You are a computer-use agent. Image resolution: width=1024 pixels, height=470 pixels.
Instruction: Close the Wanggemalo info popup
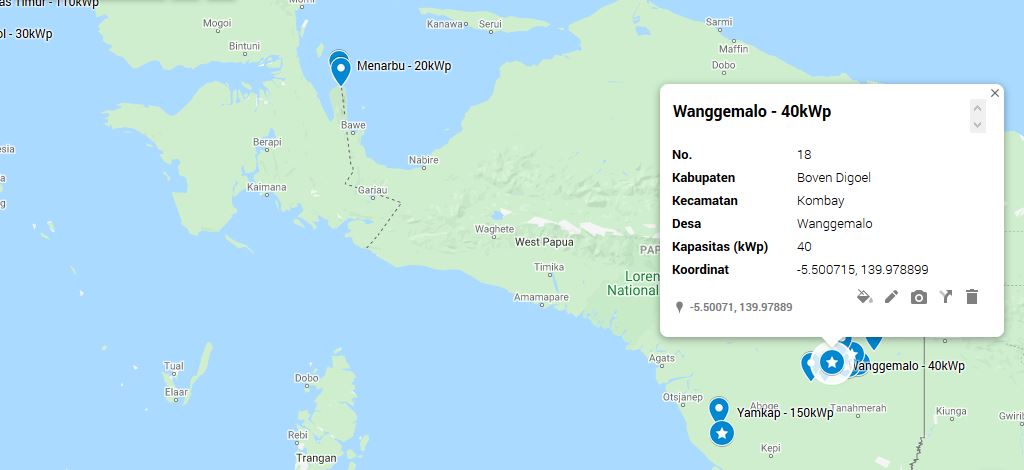pyautogui.click(x=995, y=93)
